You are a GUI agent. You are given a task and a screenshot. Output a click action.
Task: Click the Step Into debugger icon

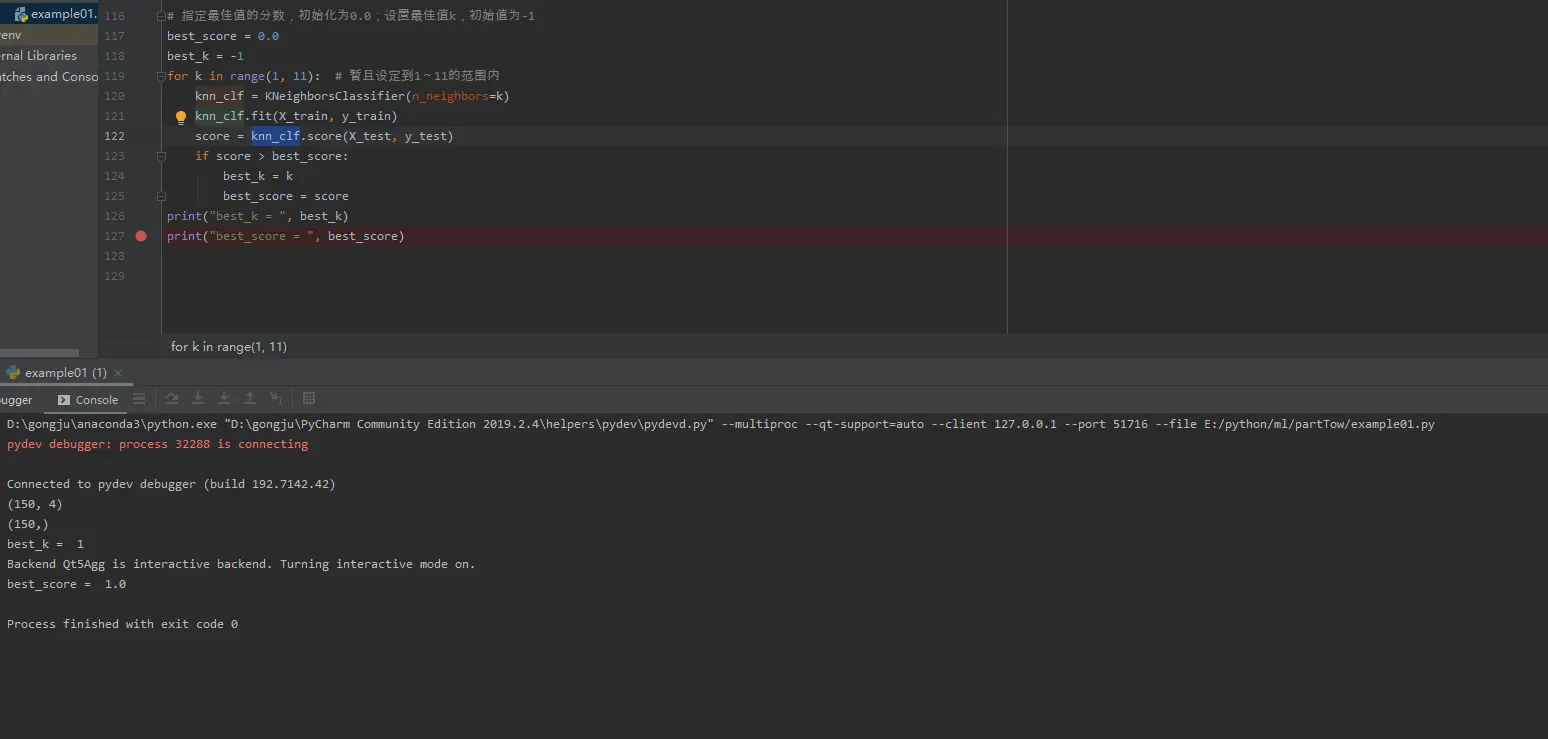(198, 399)
